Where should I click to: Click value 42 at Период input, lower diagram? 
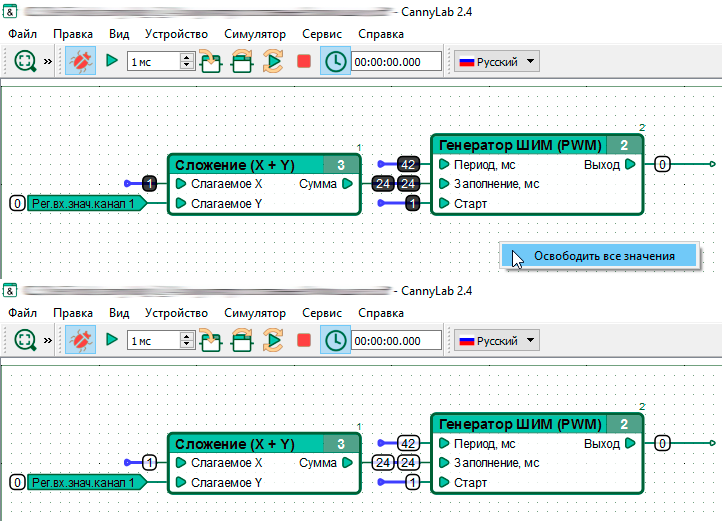[x=408, y=443]
